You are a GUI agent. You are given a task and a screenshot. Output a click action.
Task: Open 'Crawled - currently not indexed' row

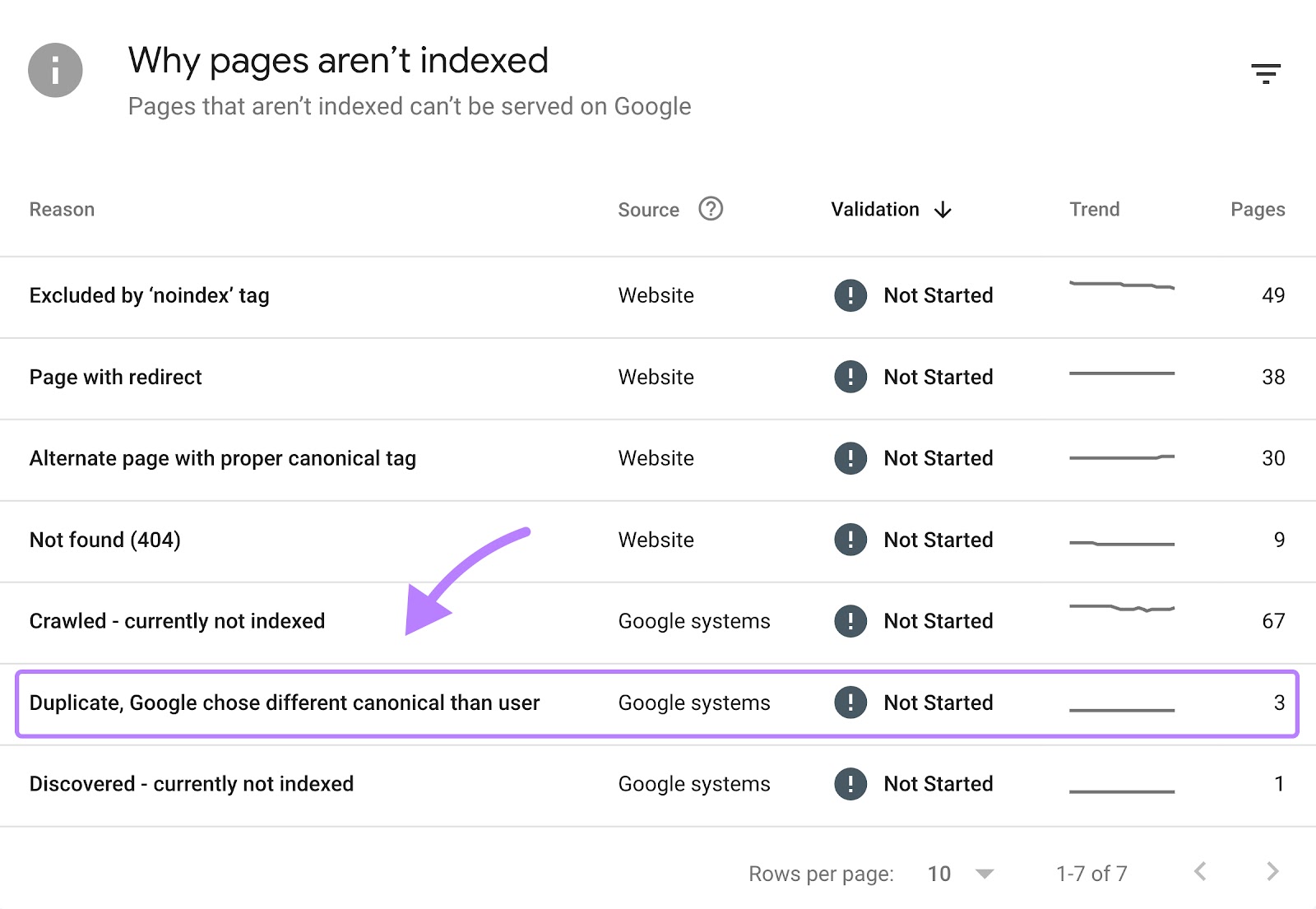click(x=177, y=621)
